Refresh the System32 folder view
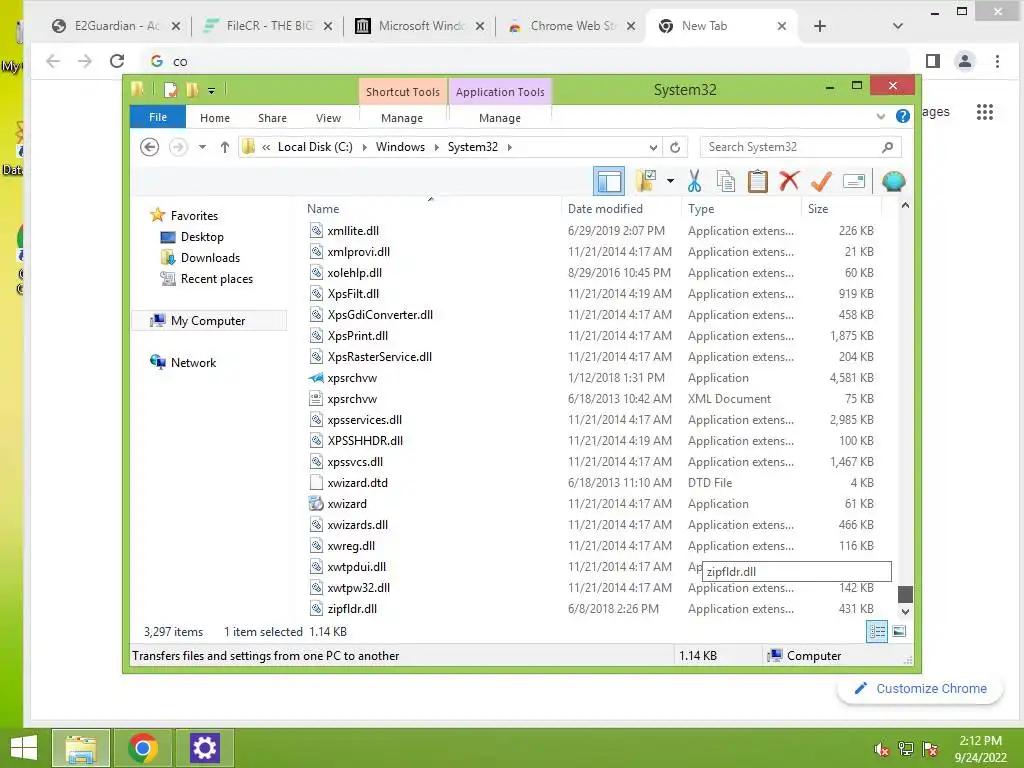Image resolution: width=1024 pixels, height=768 pixels. (x=675, y=147)
